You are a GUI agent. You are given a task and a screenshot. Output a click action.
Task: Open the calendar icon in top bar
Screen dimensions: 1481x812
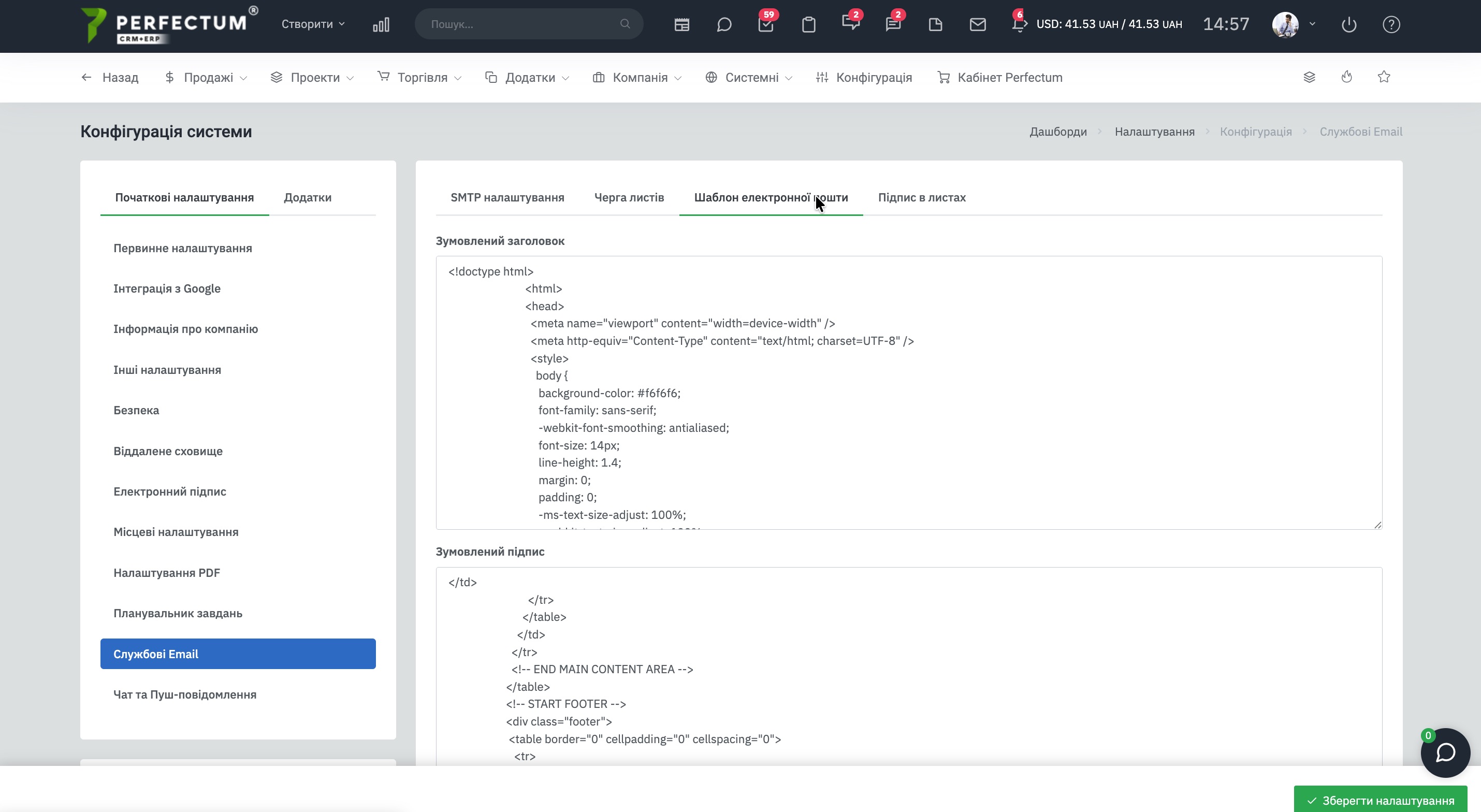coord(682,25)
